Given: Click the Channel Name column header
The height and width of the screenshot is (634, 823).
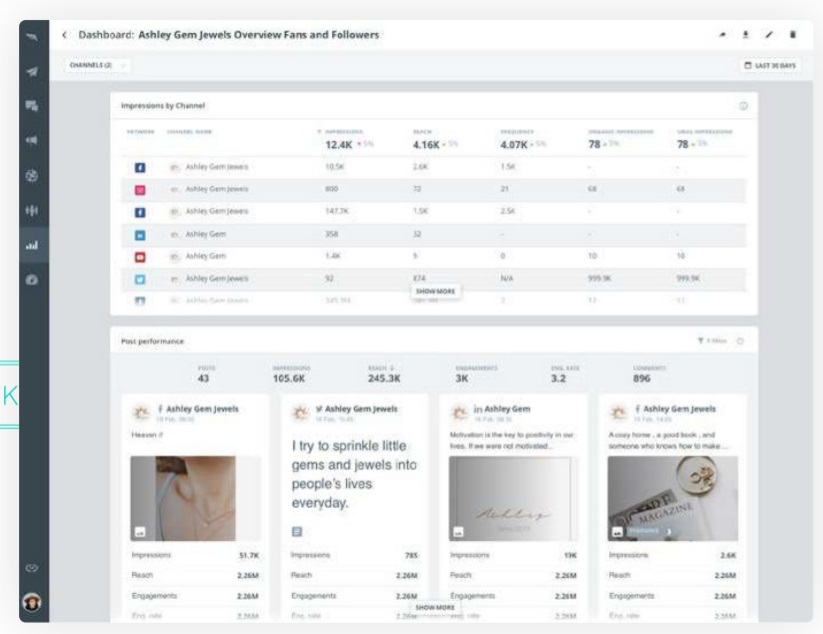Looking at the screenshot, I should 189,132.
